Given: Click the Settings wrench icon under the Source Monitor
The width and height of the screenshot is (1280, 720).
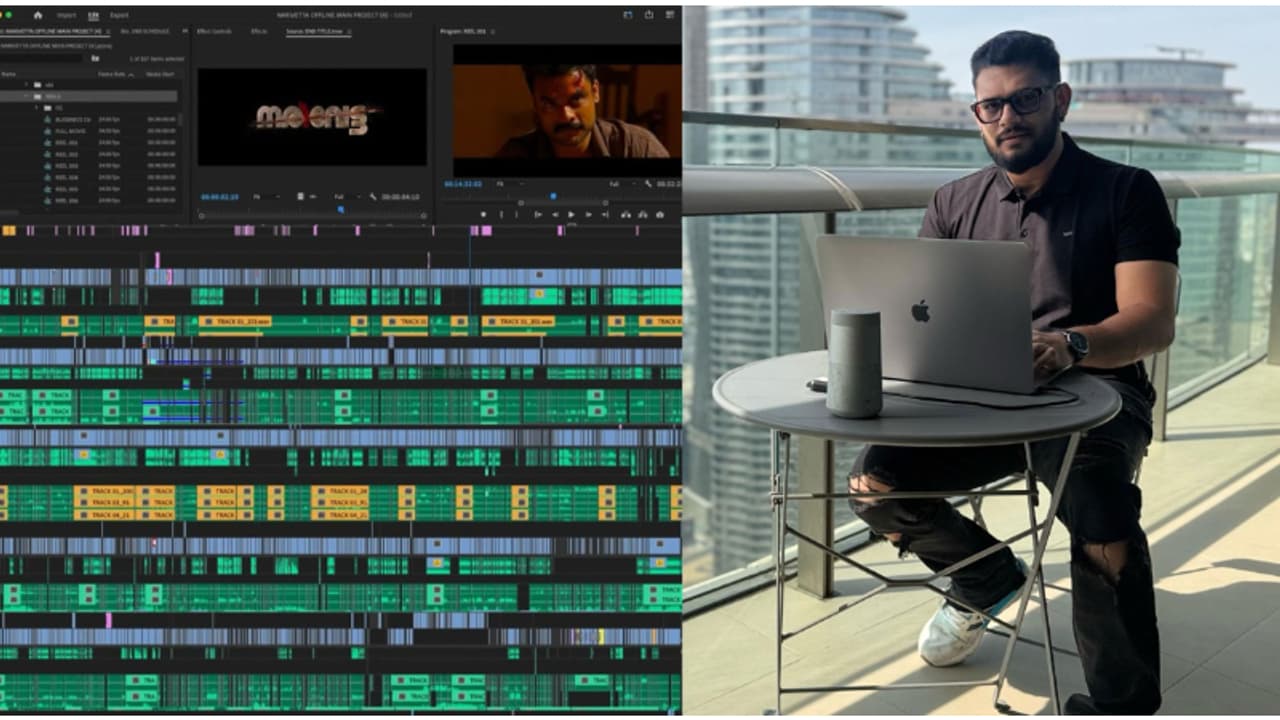Looking at the screenshot, I should tap(370, 196).
